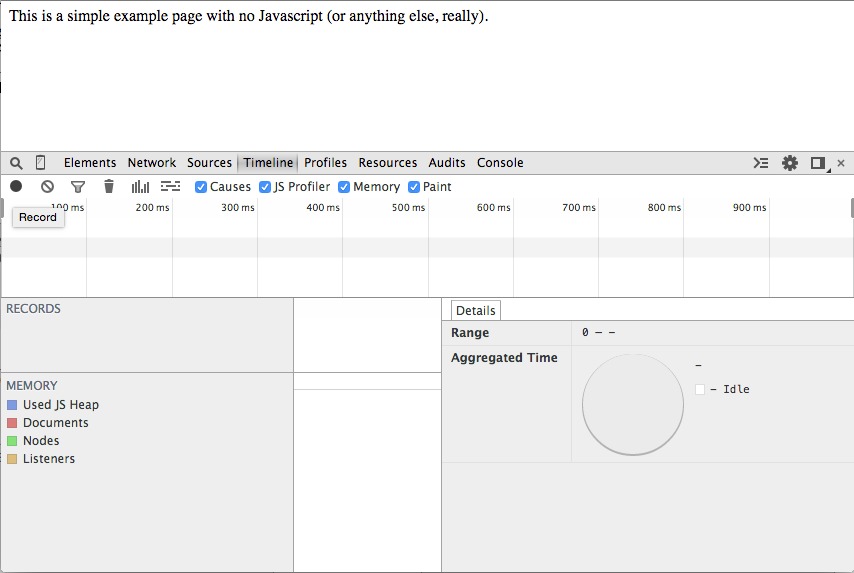Click the 200 ms timeline marker

pos(152,208)
